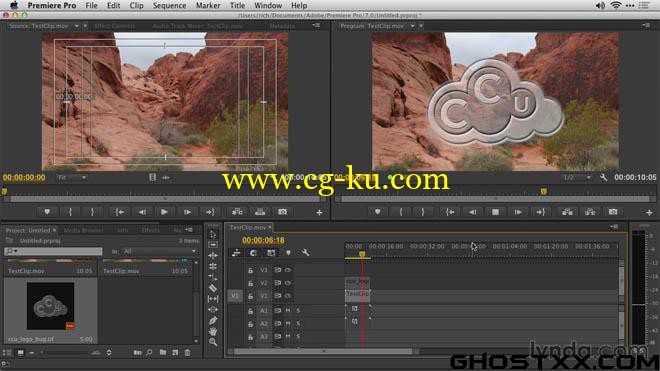The image size is (660, 371).
Task: Export Frame from Source Monitor
Action: click(282, 212)
